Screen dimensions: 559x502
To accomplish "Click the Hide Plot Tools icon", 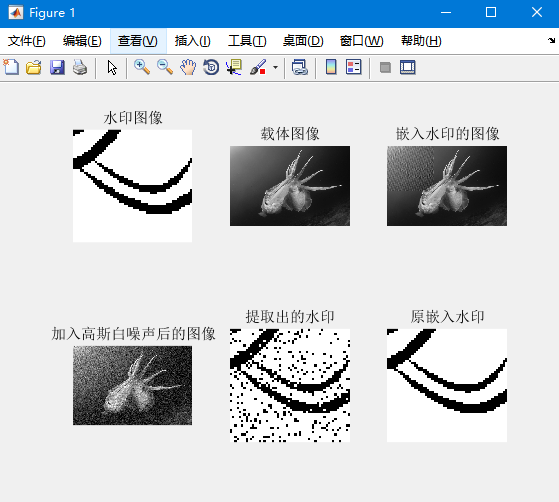I will click(385, 67).
